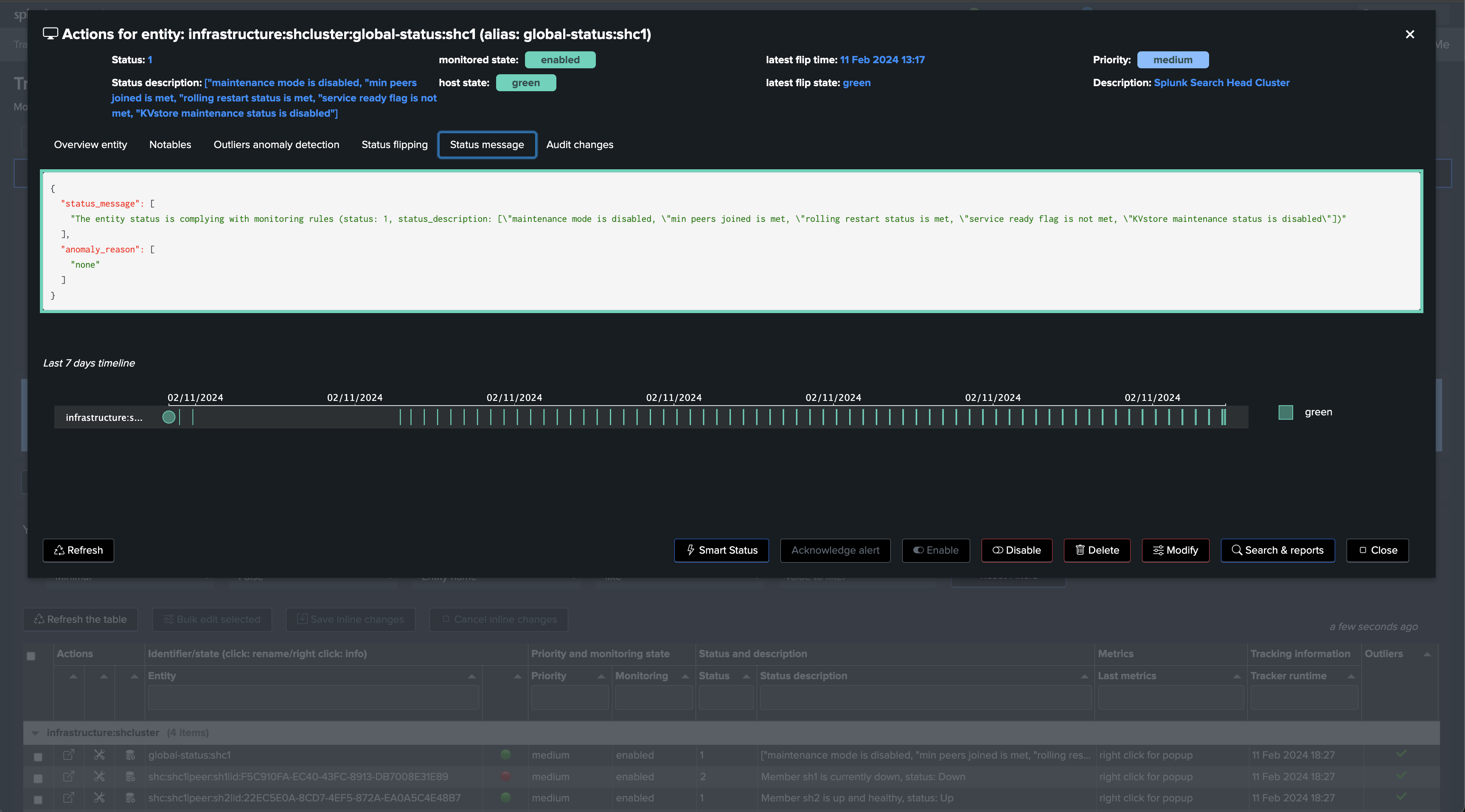Viewport: 1465px width, 812px height.
Task: Click the green host state badge
Action: coord(525,82)
